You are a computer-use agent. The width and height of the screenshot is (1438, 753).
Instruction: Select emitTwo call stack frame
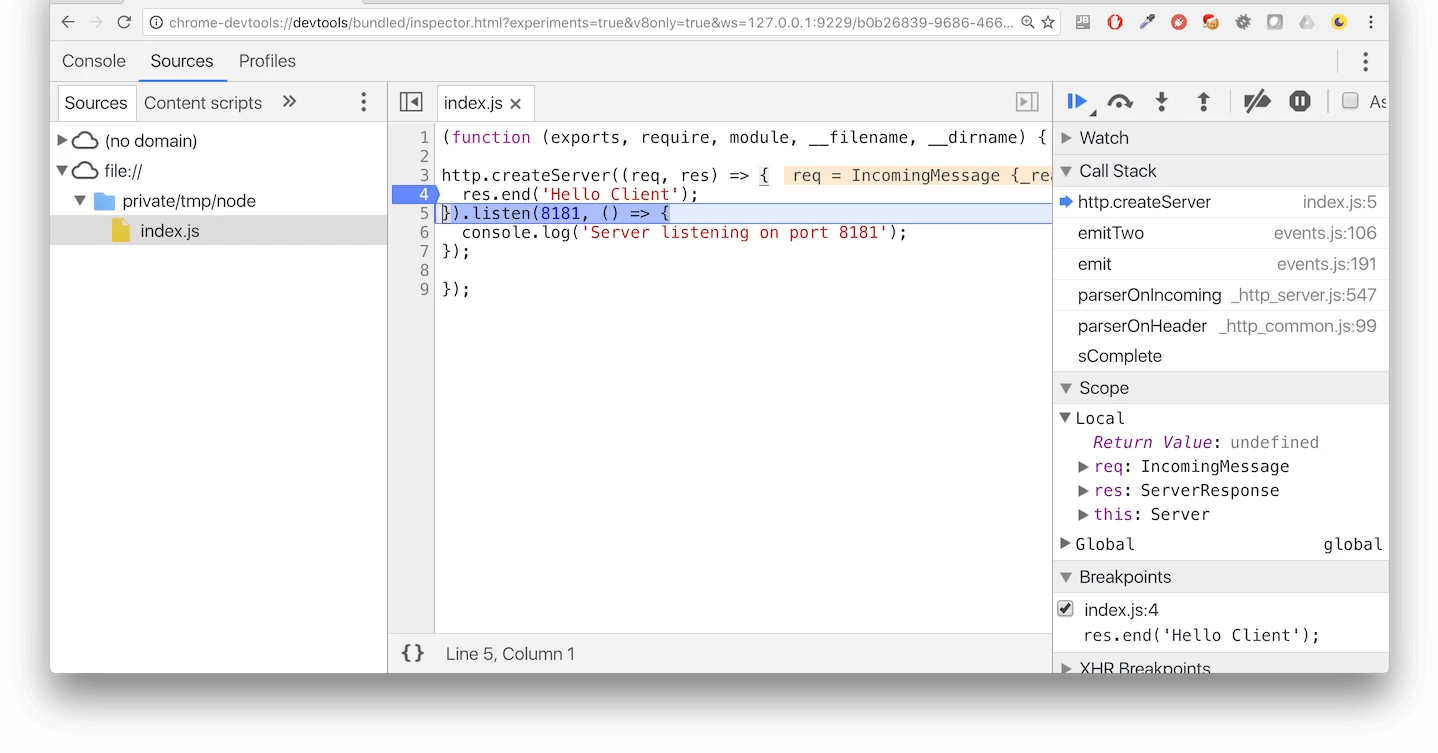pos(1110,233)
